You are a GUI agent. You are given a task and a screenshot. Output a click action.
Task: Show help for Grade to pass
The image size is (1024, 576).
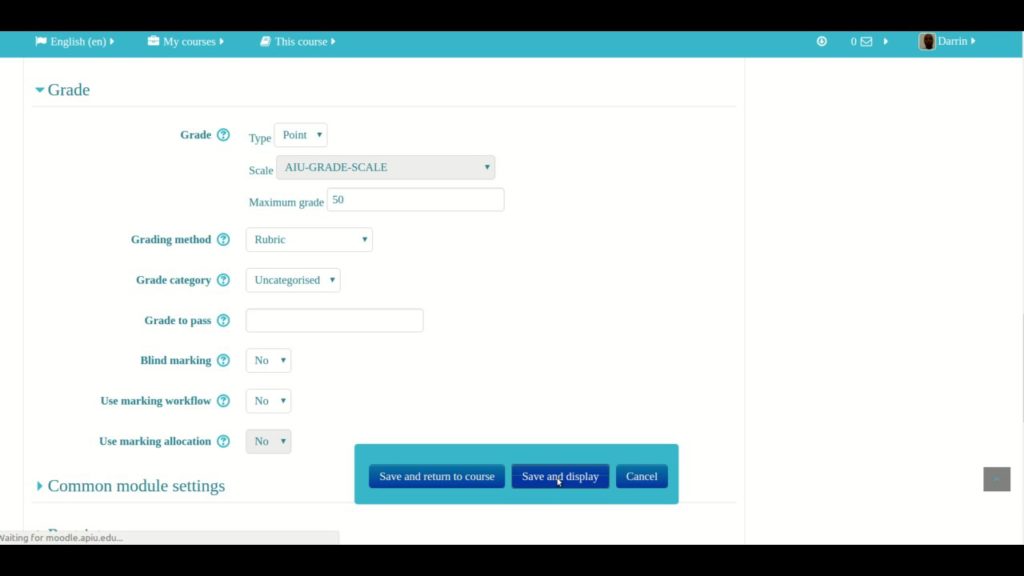(x=223, y=321)
